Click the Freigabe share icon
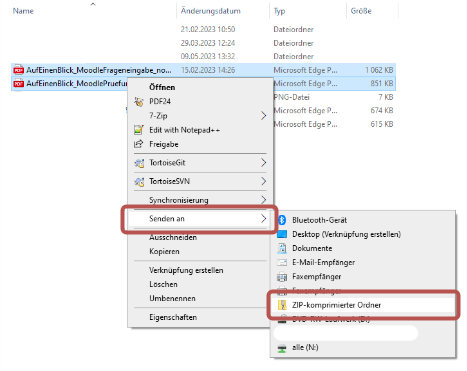Viewport: 467px width, 371px height. pyautogui.click(x=138, y=144)
